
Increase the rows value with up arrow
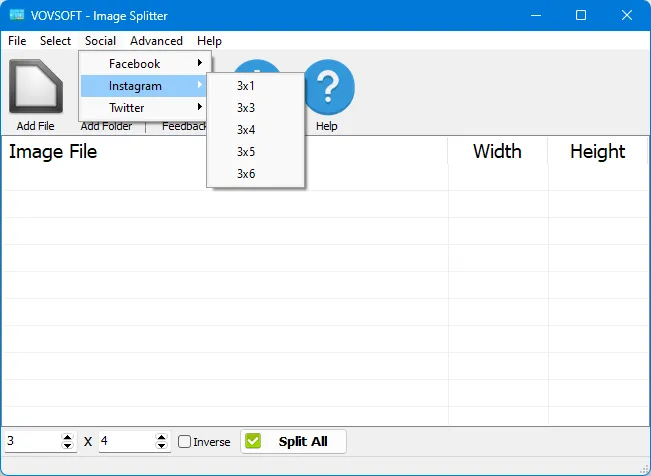tap(163, 437)
